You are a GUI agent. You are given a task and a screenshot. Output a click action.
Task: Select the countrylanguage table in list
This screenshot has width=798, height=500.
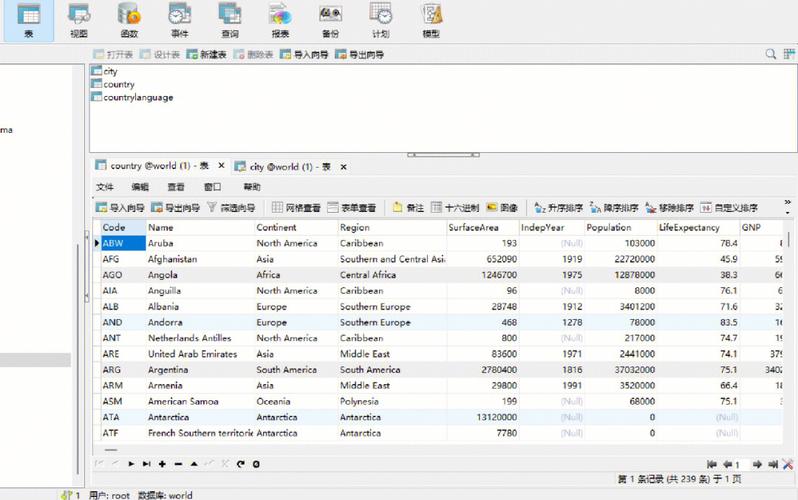coord(138,98)
